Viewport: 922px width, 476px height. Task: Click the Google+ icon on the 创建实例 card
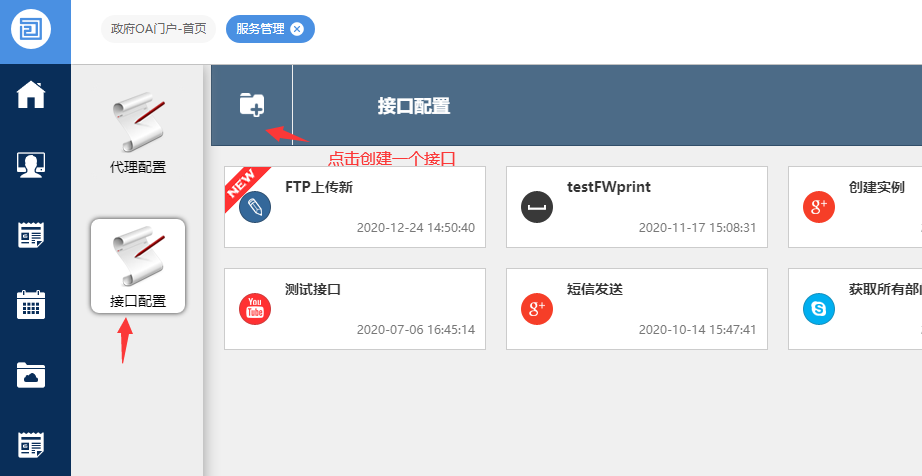pyautogui.click(x=819, y=207)
